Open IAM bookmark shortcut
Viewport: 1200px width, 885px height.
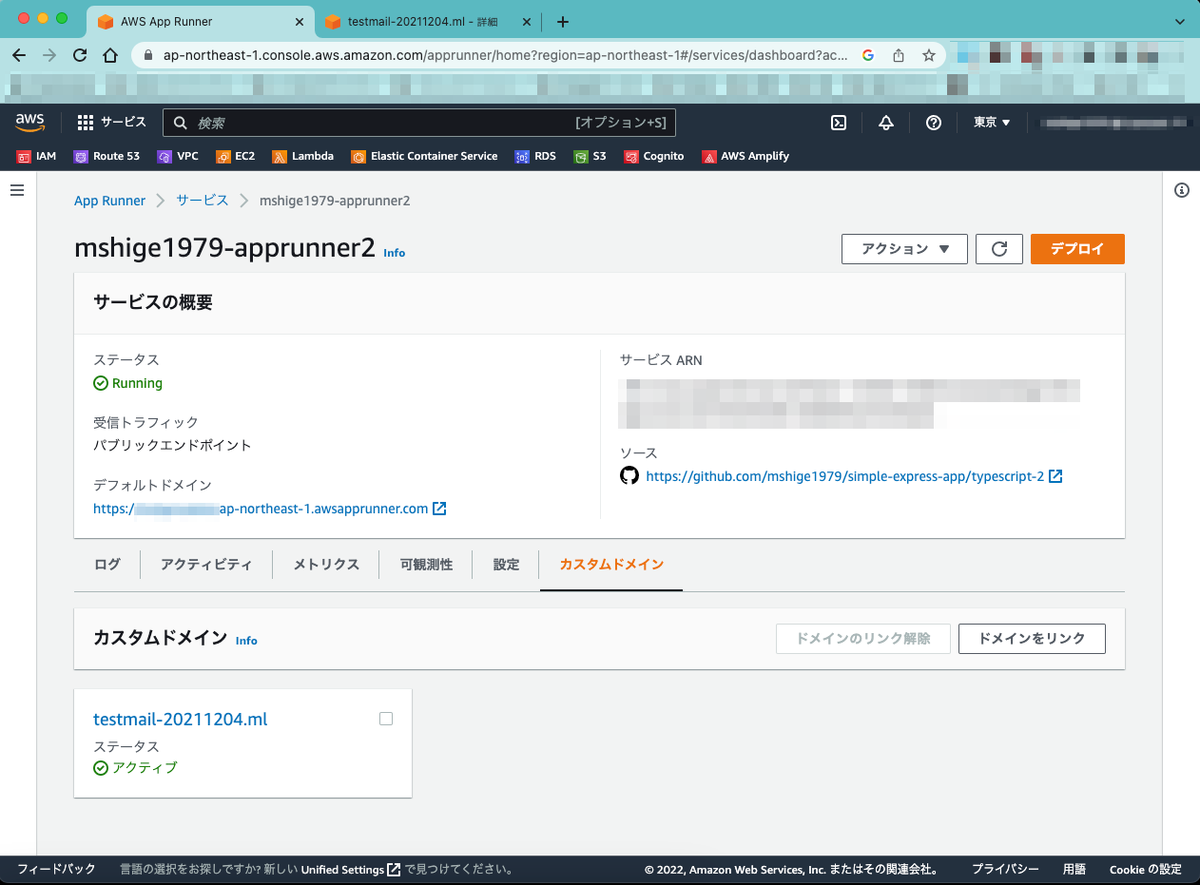click(x=36, y=156)
